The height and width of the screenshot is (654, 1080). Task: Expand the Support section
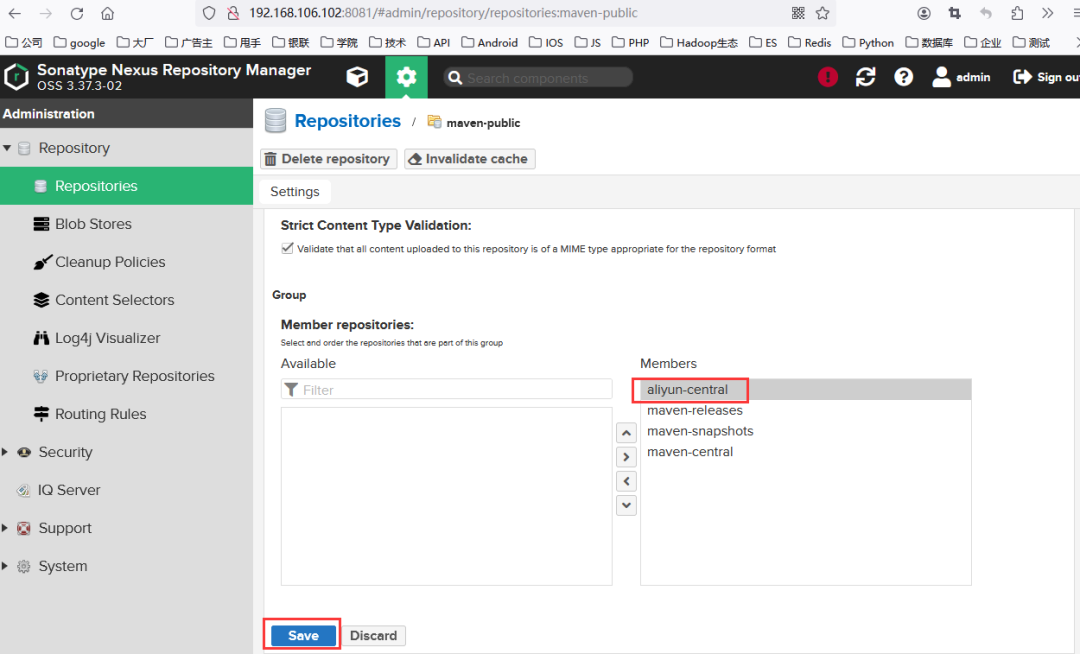click(5, 528)
